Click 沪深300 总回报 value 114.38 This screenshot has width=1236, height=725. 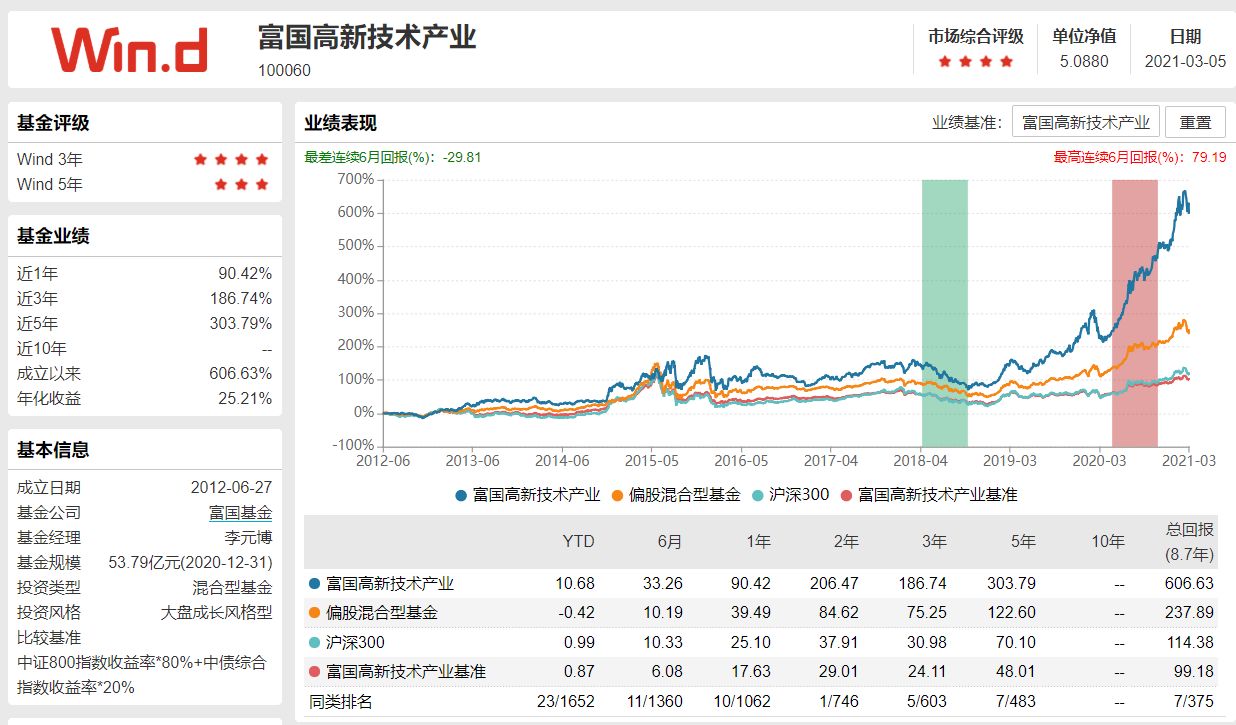tap(1189, 642)
